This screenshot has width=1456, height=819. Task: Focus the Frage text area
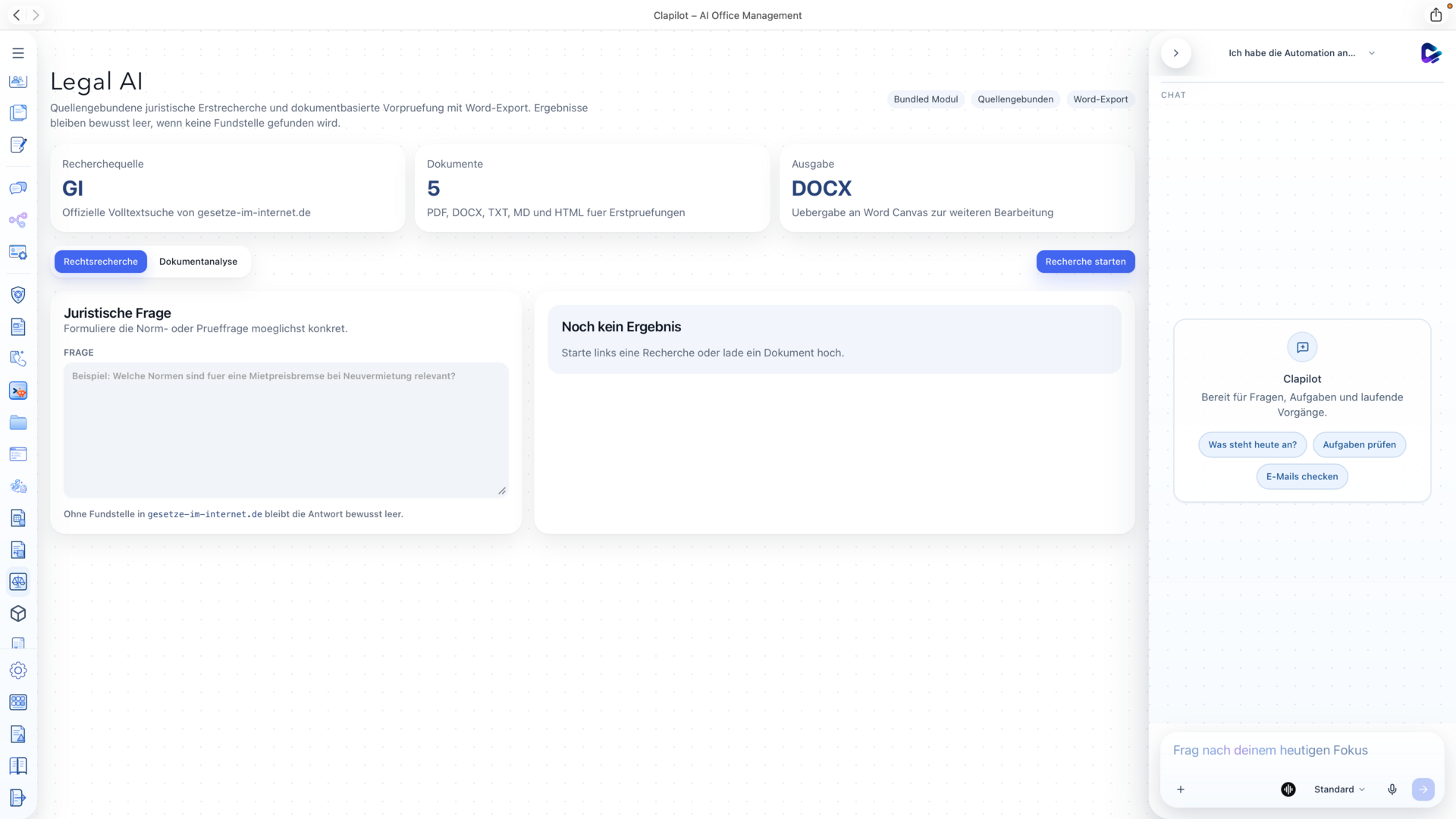(286, 430)
